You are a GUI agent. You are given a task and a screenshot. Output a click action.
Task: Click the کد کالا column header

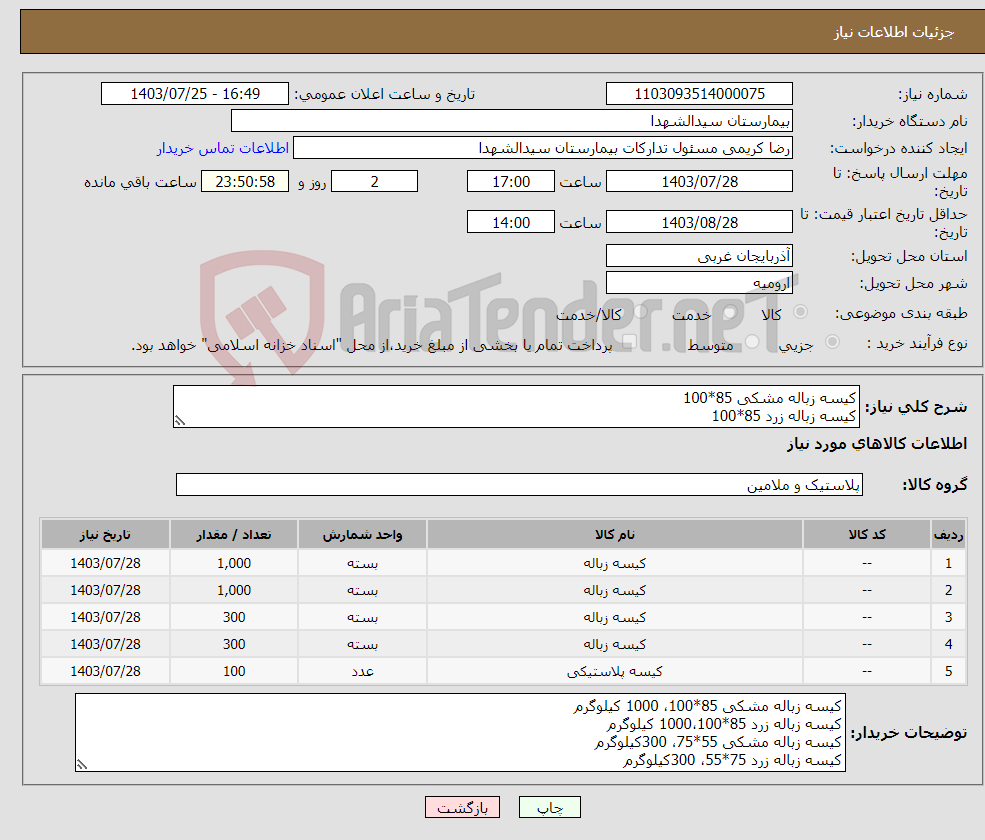click(867, 534)
